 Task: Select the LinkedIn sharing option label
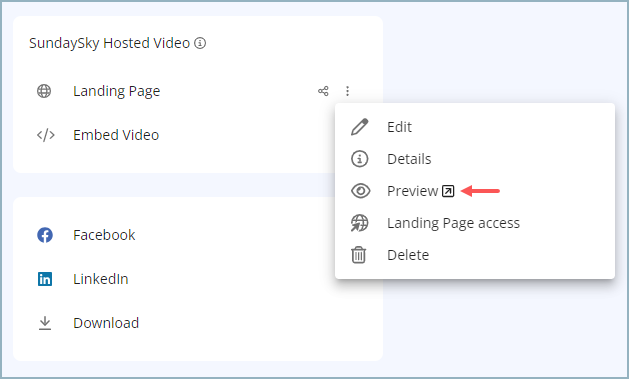click(x=100, y=279)
